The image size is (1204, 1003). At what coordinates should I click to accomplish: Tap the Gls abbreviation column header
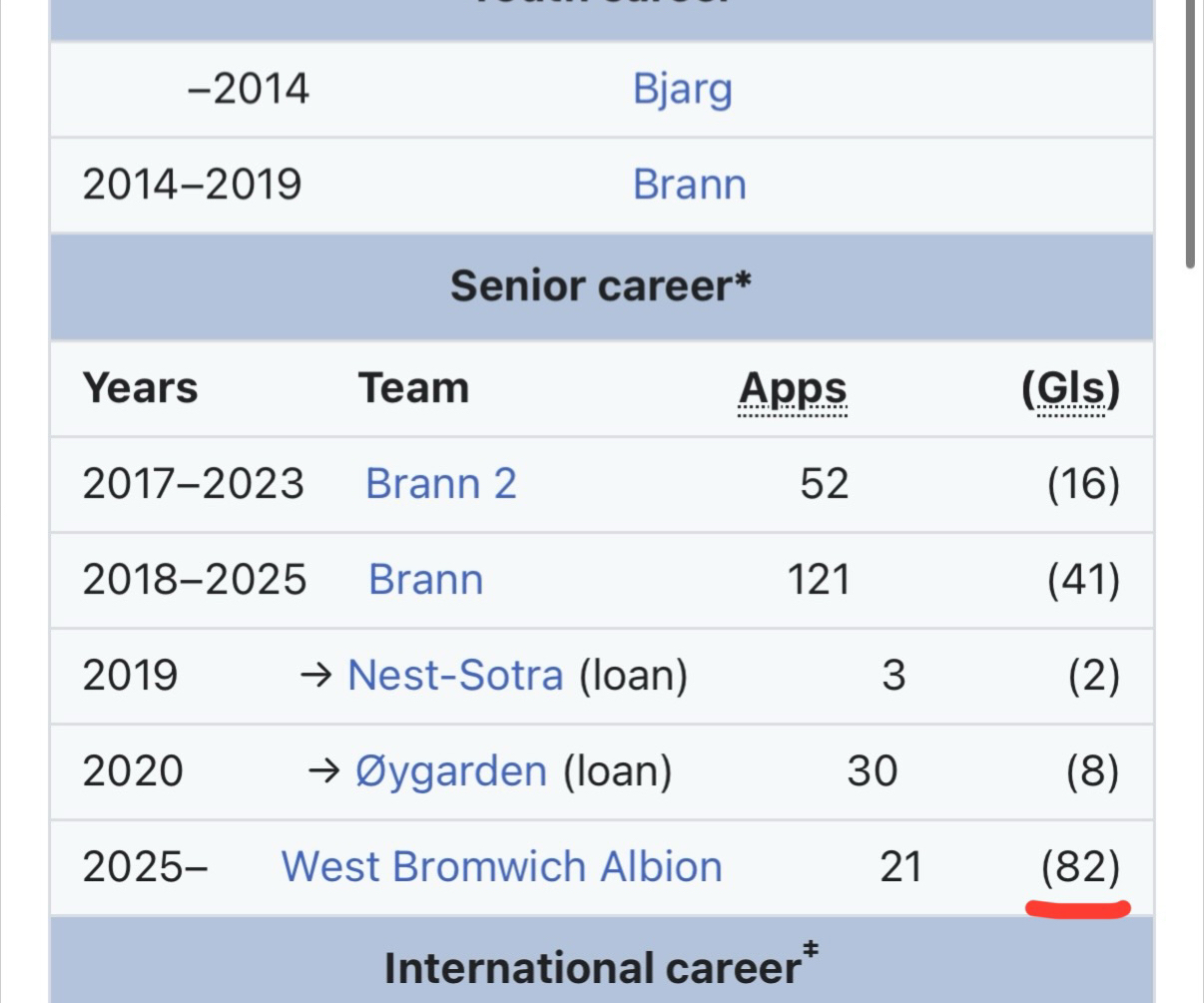1071,389
